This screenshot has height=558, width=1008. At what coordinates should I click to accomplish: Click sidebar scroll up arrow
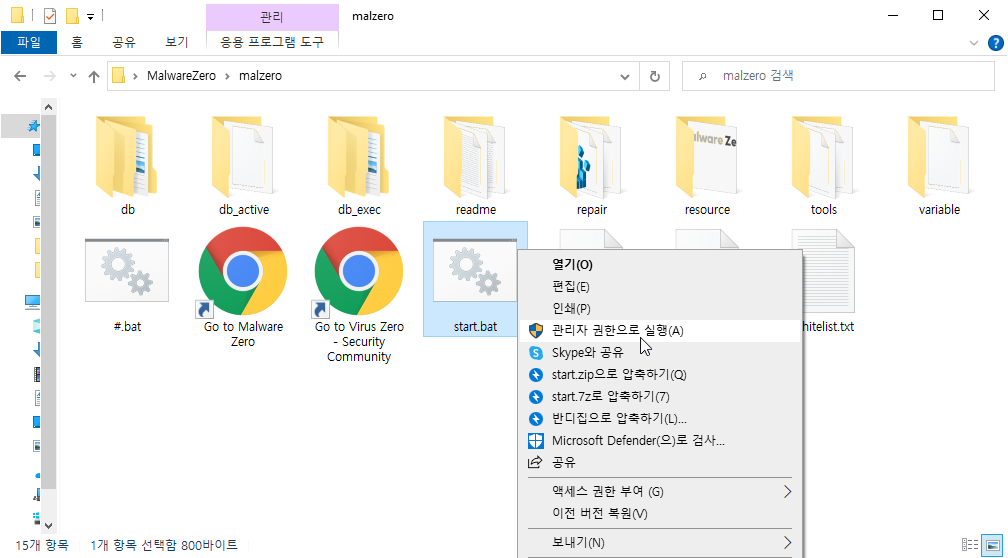coord(49,107)
